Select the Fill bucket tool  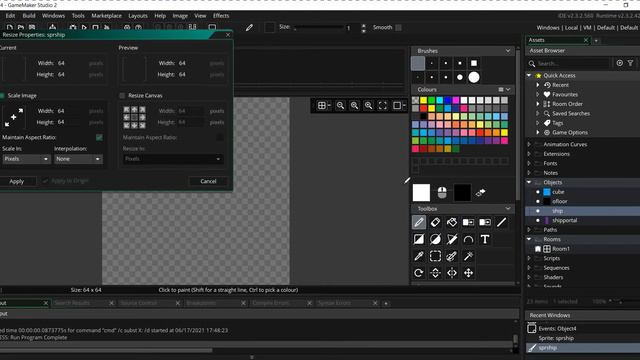click(x=452, y=222)
